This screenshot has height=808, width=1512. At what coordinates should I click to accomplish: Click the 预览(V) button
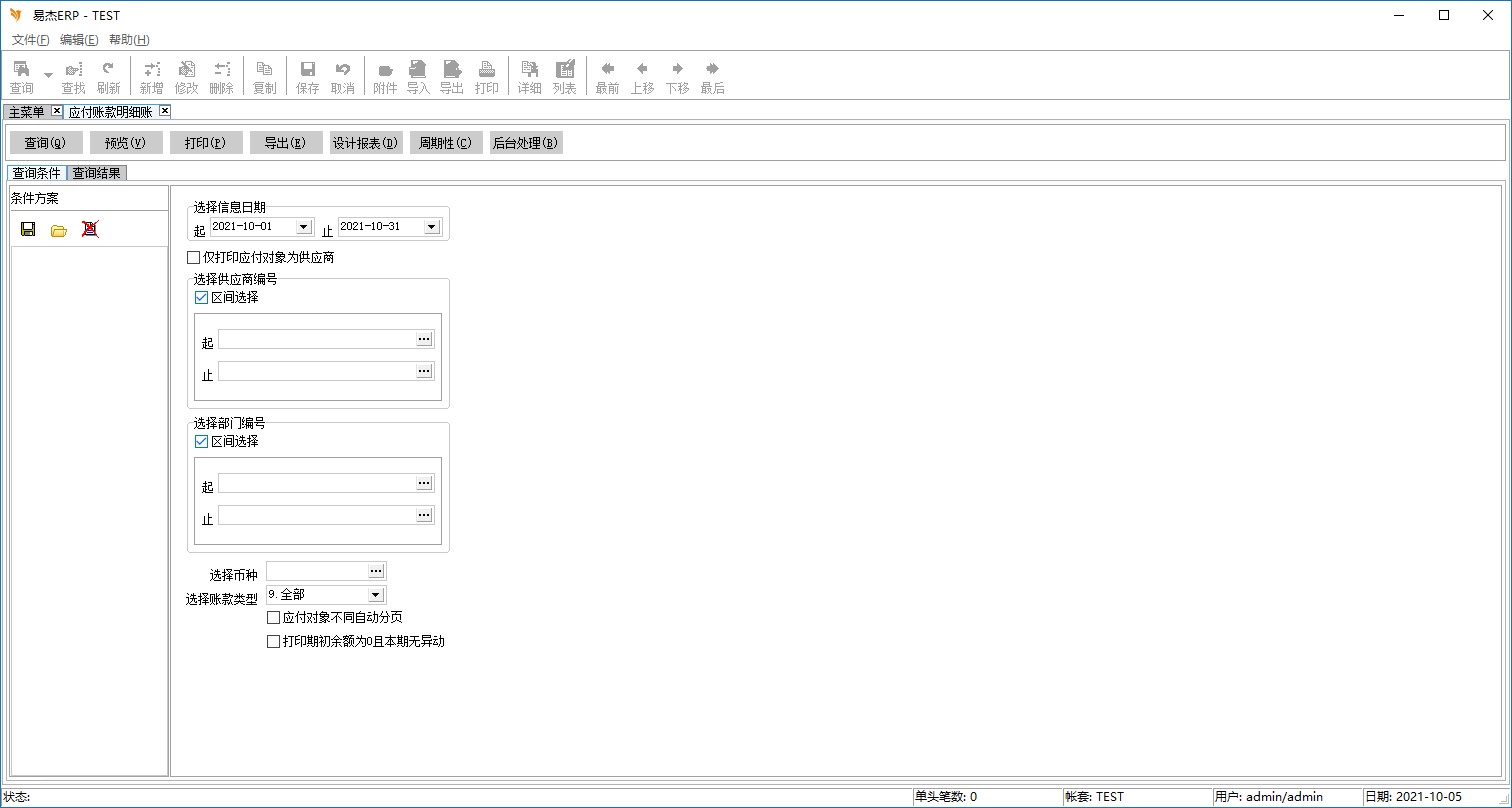point(126,143)
